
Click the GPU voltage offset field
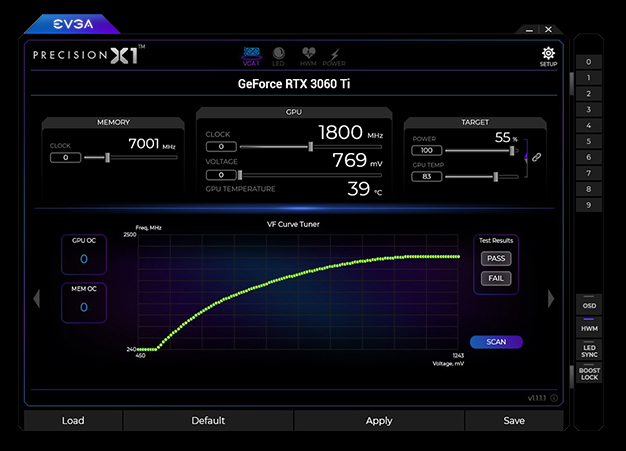coord(221,175)
